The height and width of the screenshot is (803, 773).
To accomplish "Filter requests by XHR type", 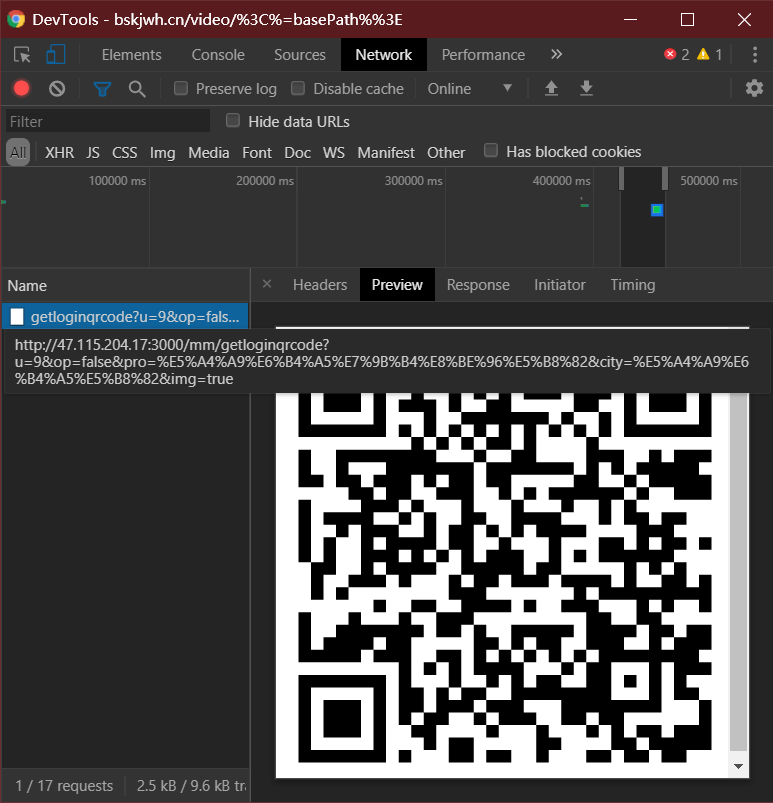I will 59,153.
